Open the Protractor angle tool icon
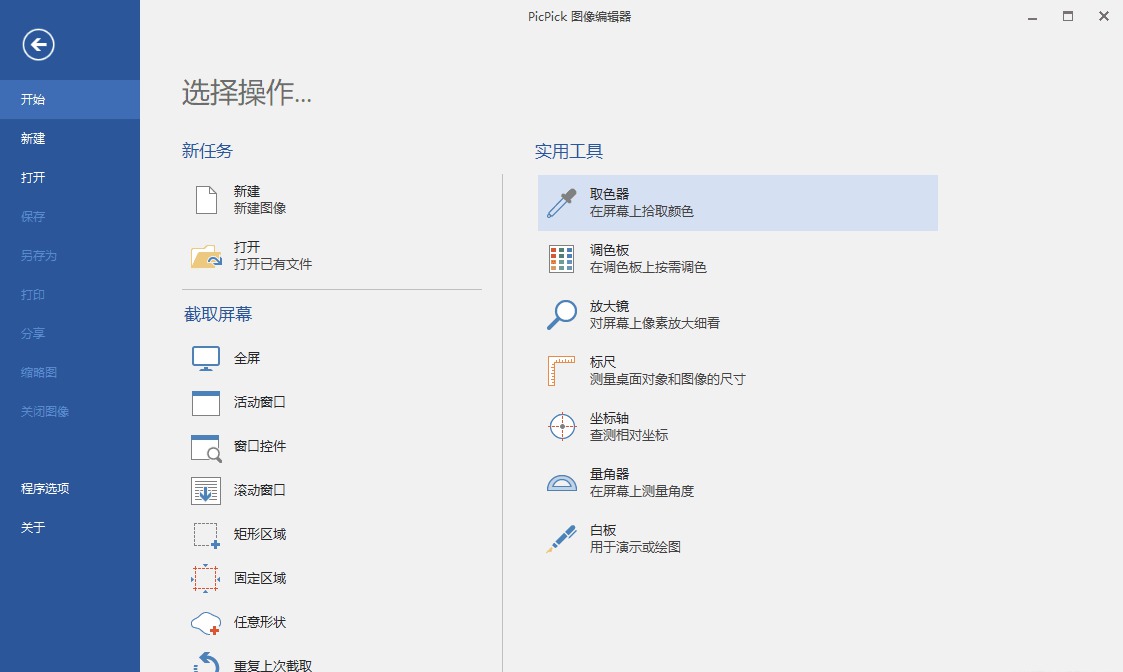The image size is (1123, 672). tap(561, 483)
